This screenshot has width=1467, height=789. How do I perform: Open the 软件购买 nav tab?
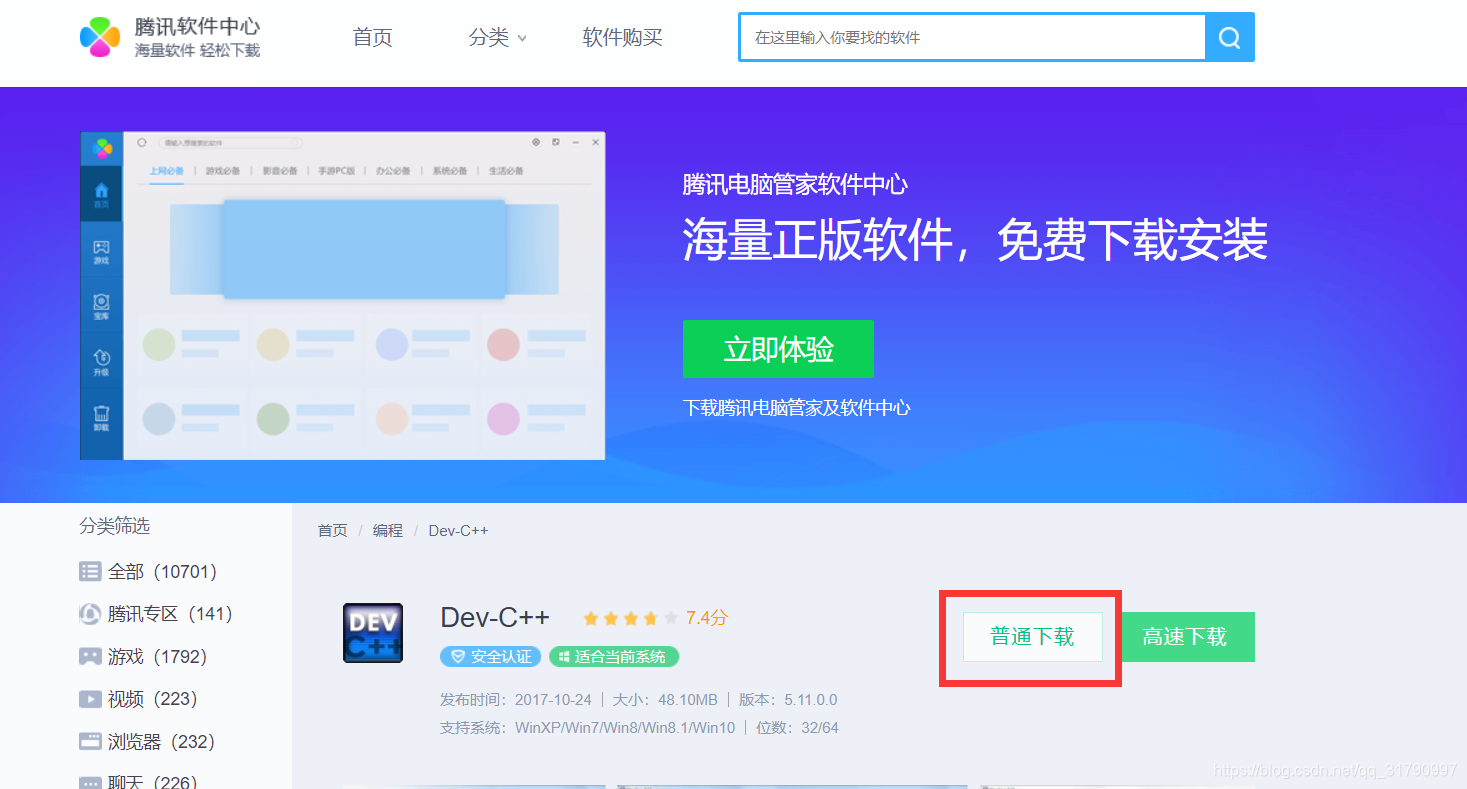pyautogui.click(x=623, y=37)
